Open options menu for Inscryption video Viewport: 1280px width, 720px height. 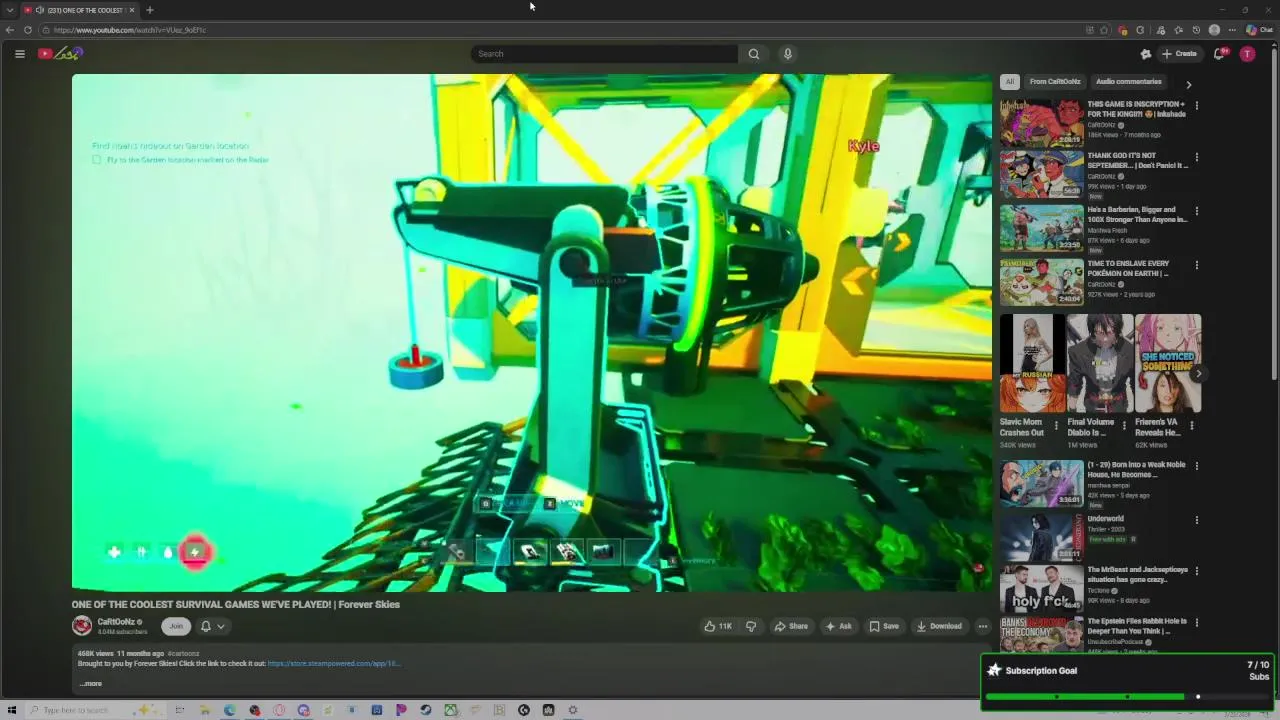click(1196, 105)
